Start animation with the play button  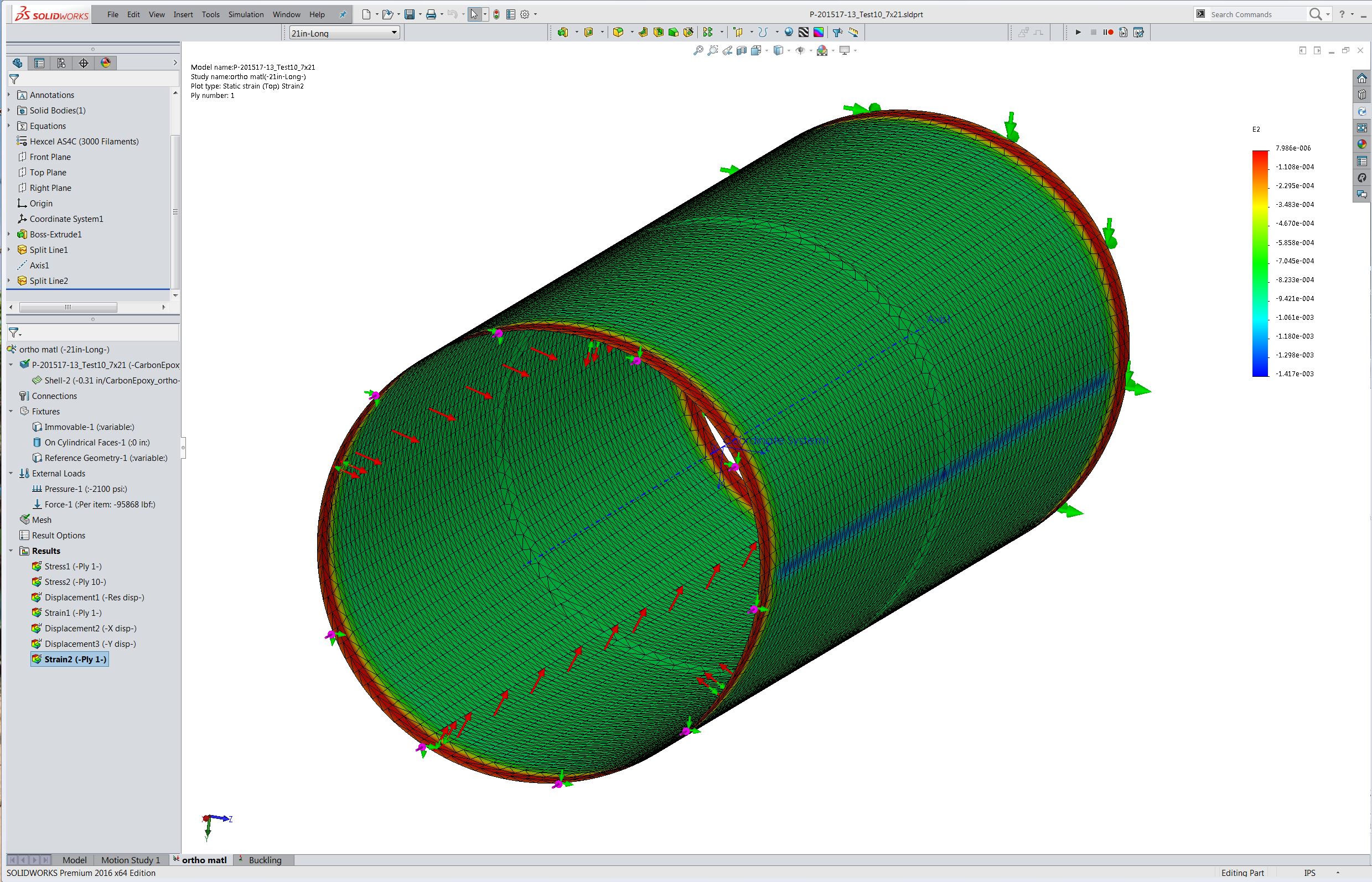1078,32
